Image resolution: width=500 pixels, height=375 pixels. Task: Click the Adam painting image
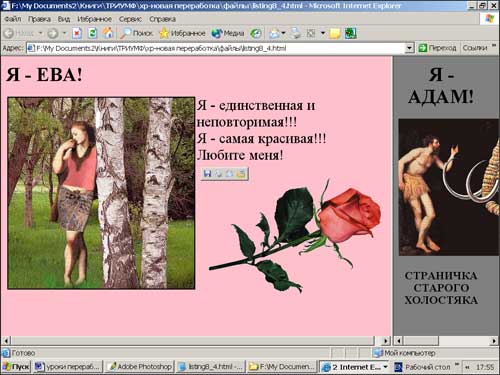click(449, 187)
